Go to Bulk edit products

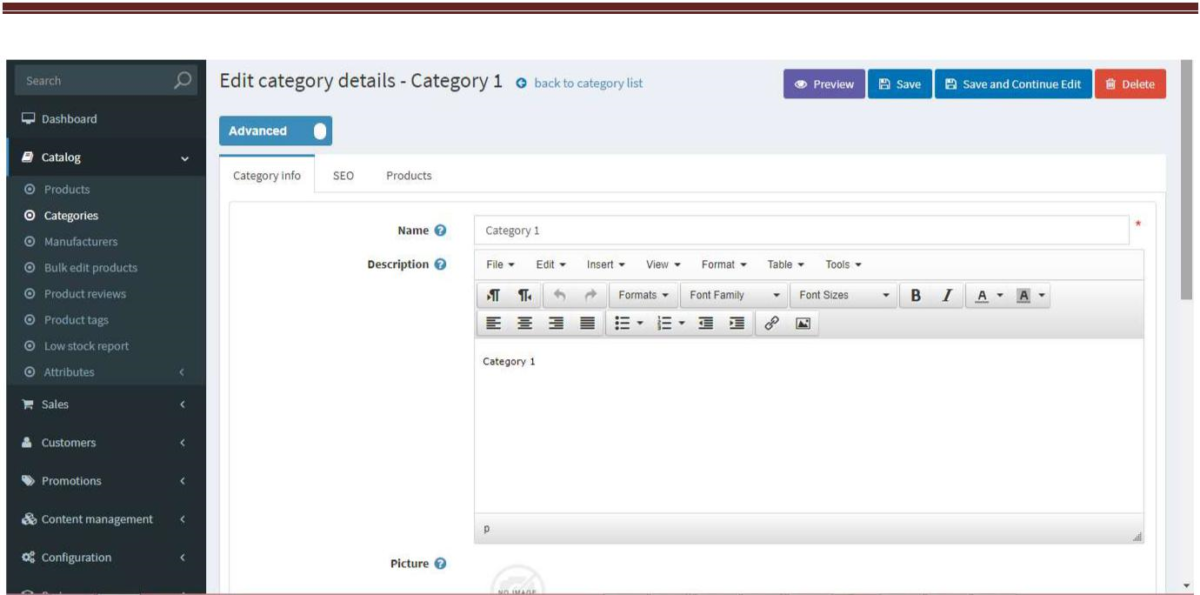(x=91, y=267)
